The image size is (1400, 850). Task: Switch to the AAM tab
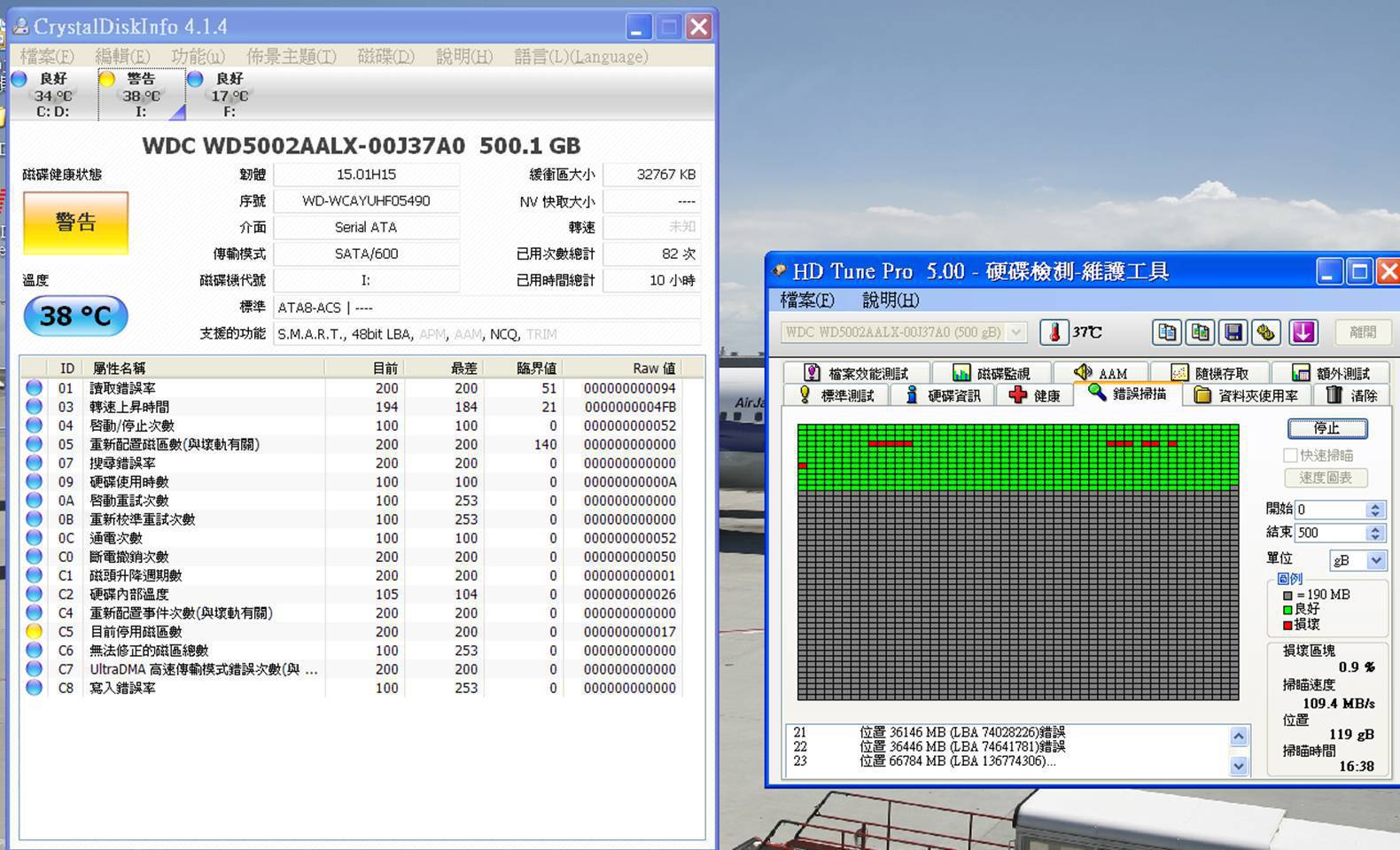click(1101, 373)
